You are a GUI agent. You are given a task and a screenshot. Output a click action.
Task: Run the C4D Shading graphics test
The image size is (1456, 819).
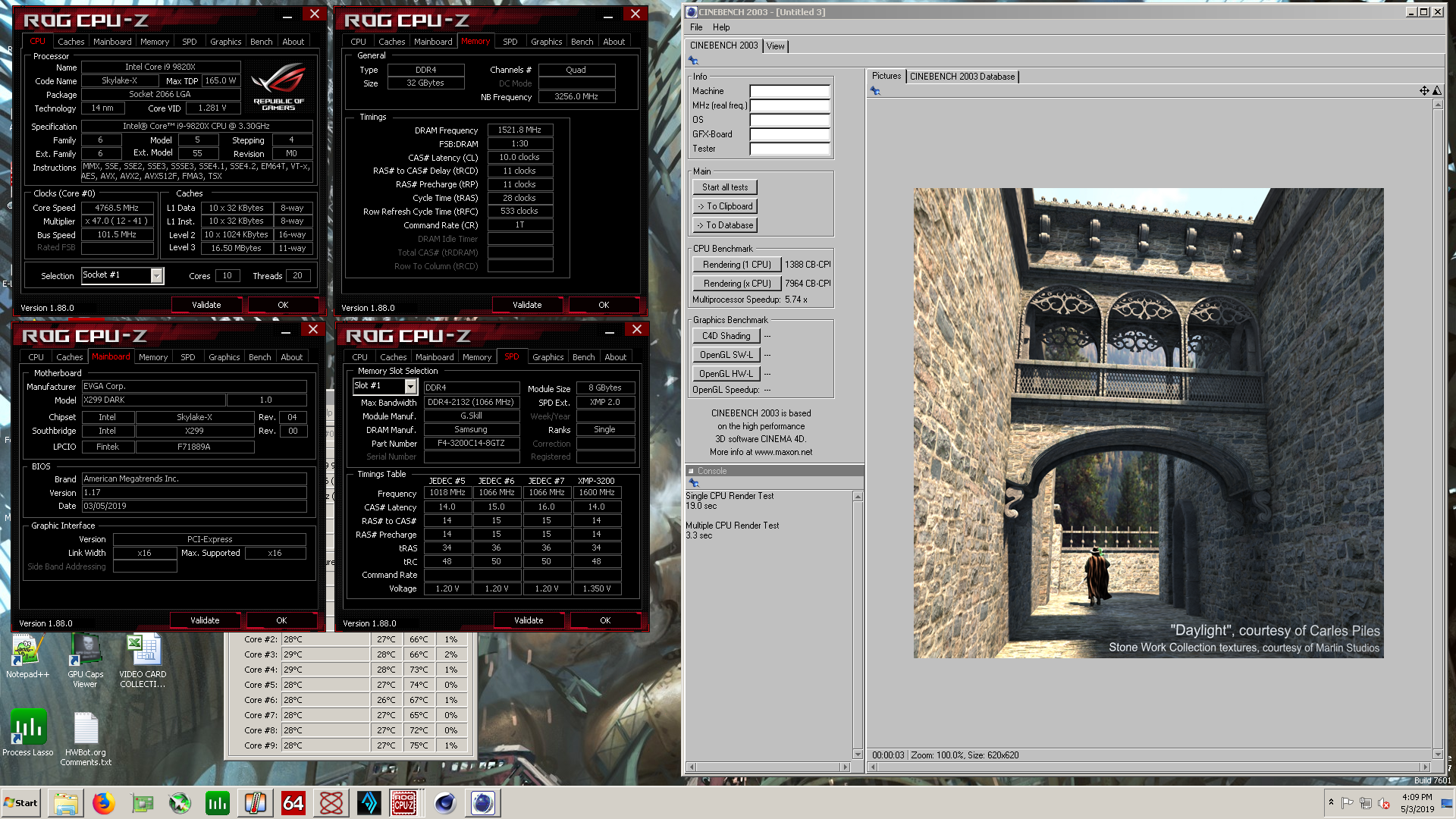click(x=726, y=336)
